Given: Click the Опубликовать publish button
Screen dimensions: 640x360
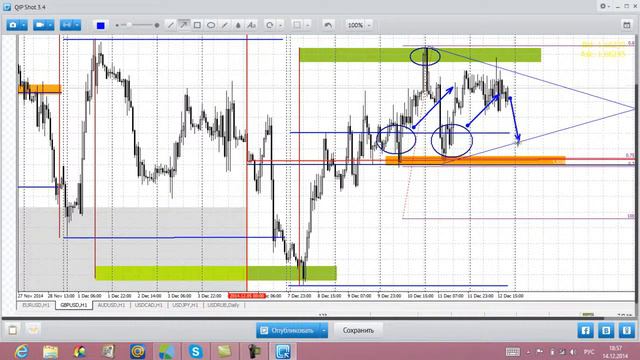Looking at the screenshot, I should [x=289, y=330].
